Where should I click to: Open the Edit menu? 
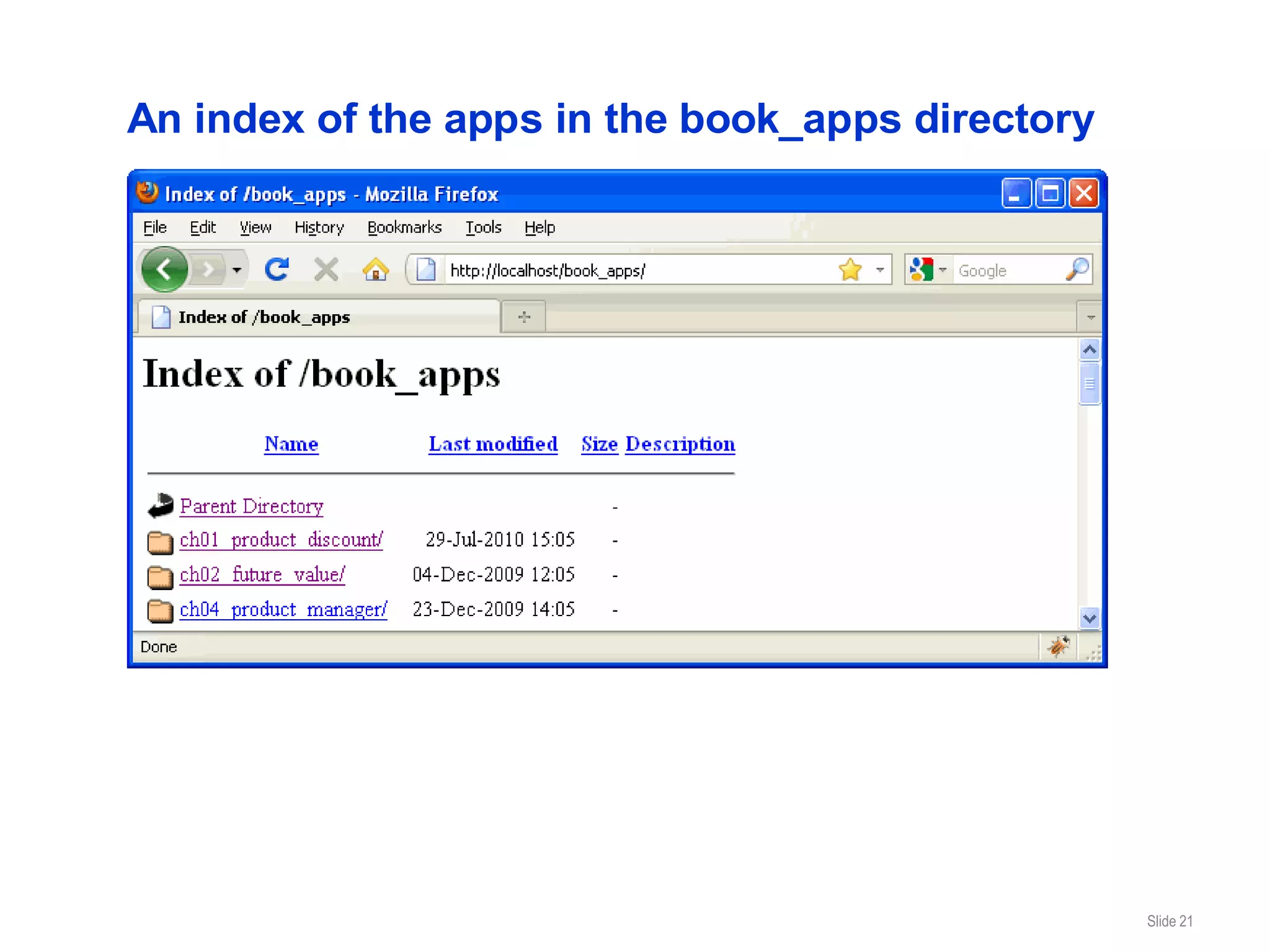tap(203, 227)
